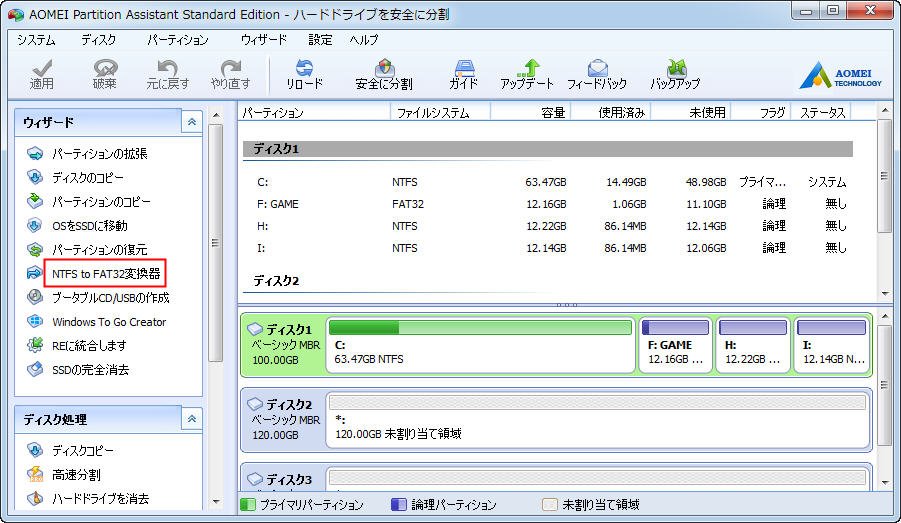Select the 120.00GB 未割り当て領域 block on ディスク2
This screenshot has height=523, width=901.
pyautogui.click(x=597, y=420)
